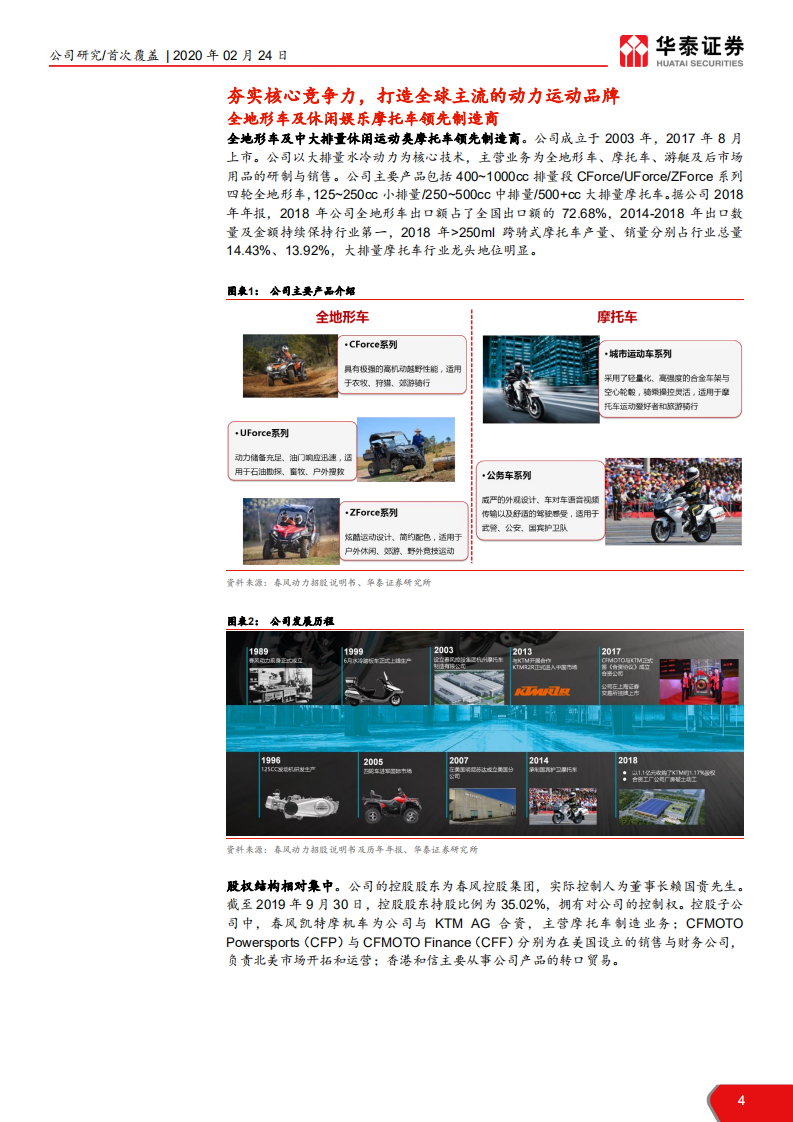Click the 1989 timeline entry

pyautogui.click(x=281, y=675)
